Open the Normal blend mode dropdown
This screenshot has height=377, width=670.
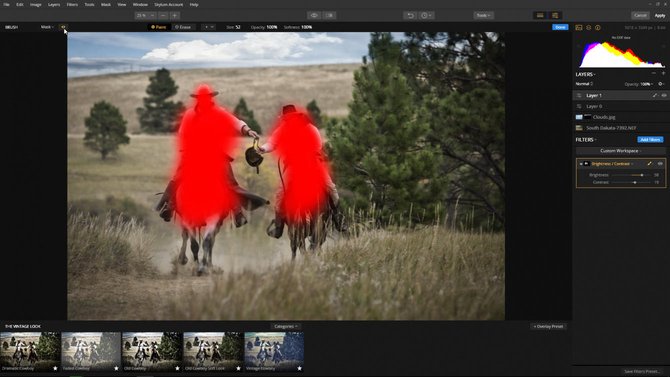[584, 84]
